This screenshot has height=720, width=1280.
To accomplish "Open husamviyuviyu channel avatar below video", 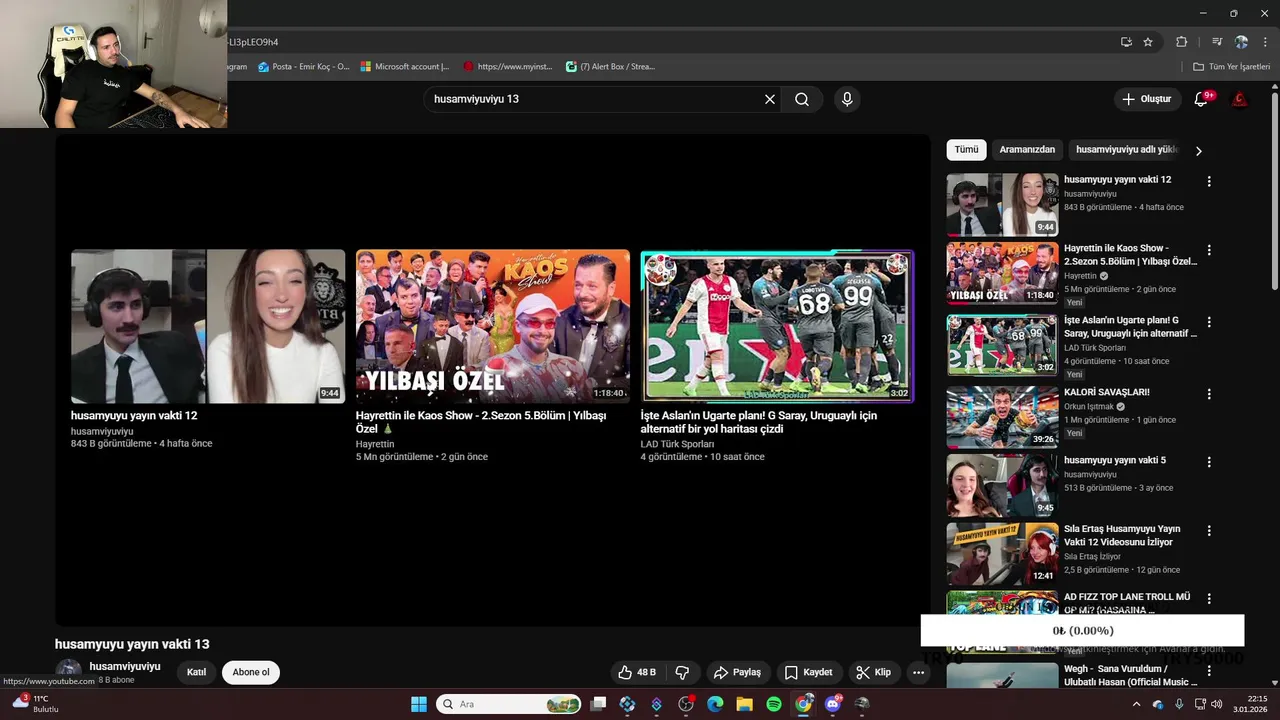I will (x=68, y=672).
